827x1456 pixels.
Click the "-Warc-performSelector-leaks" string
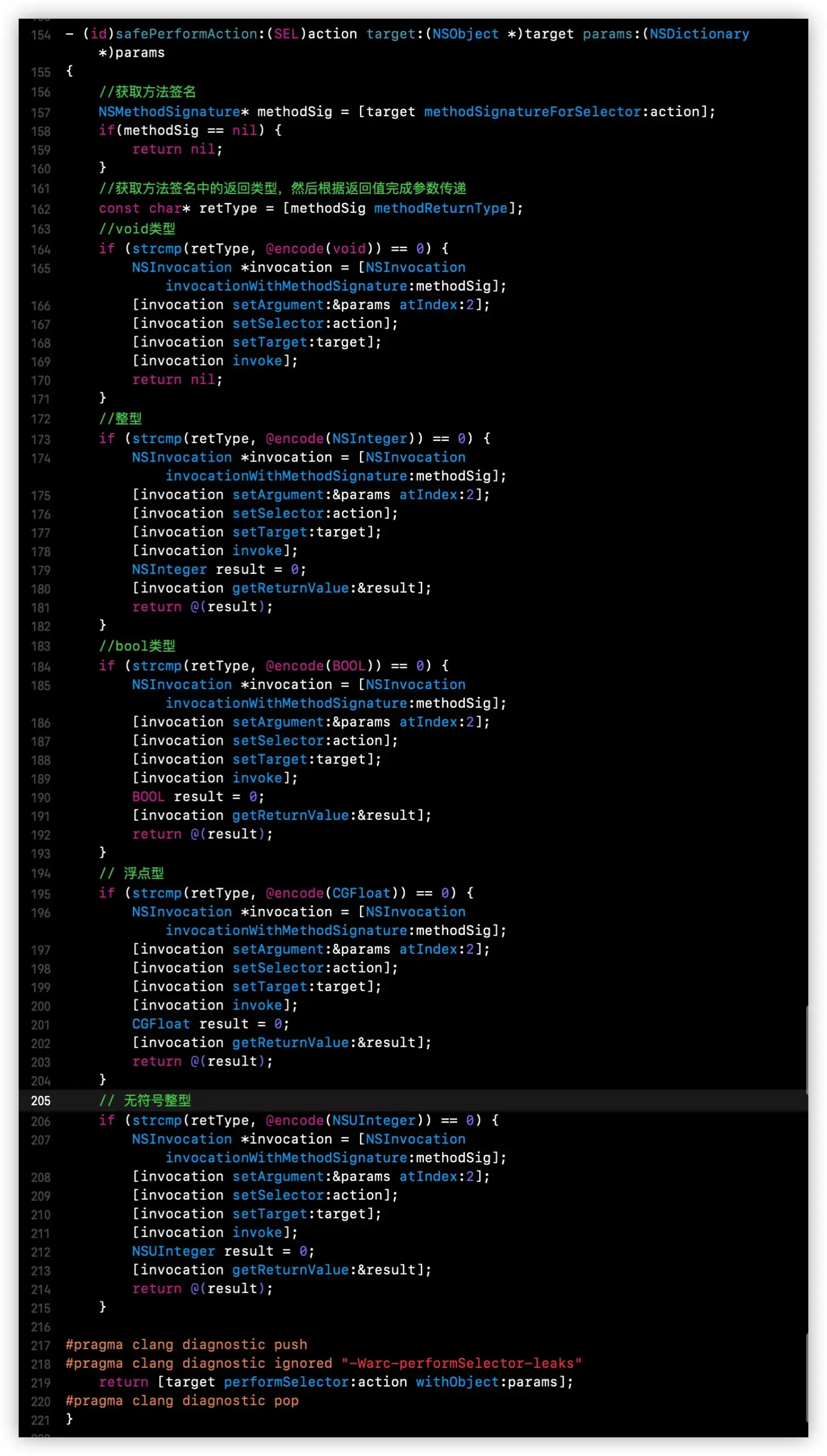pyautogui.click(x=461, y=1363)
